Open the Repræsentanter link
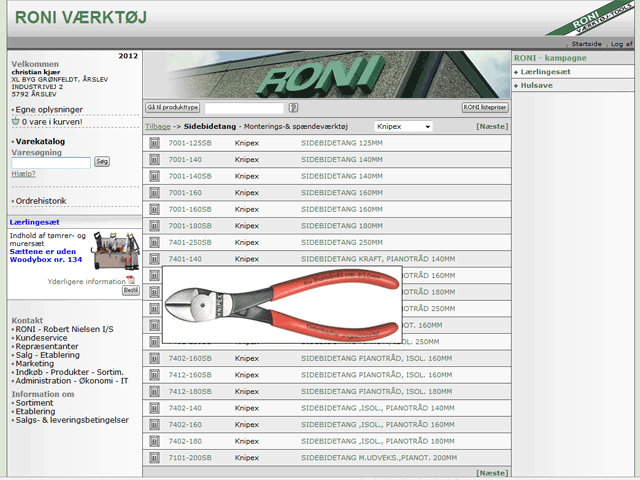The width and height of the screenshot is (640, 480). pos(47,347)
